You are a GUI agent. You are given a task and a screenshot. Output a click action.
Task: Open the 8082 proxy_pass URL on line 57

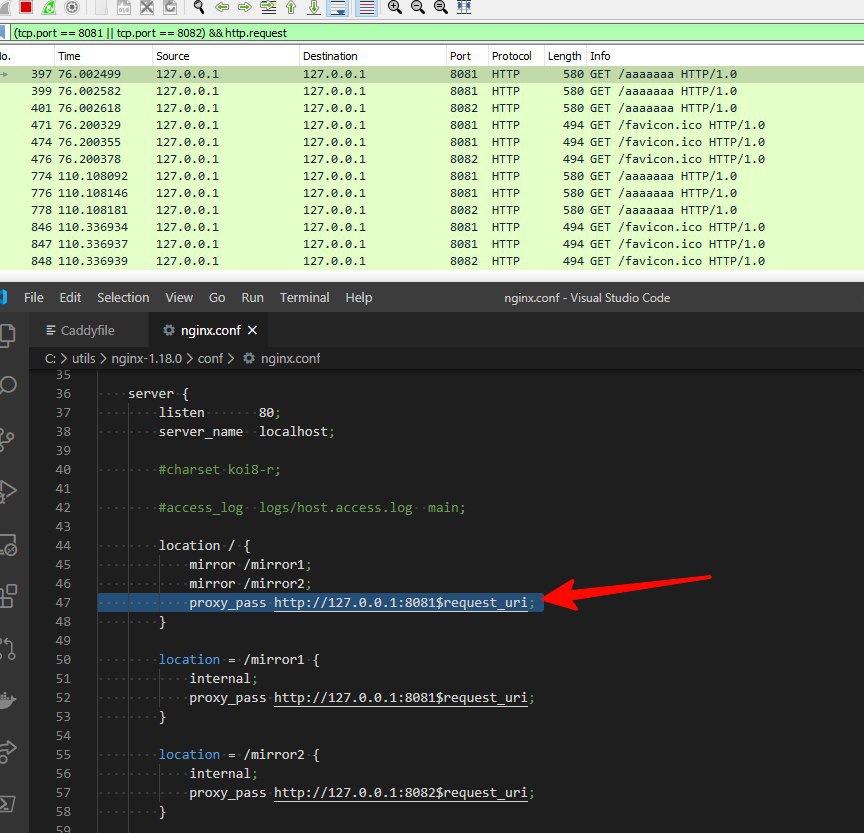click(x=400, y=792)
